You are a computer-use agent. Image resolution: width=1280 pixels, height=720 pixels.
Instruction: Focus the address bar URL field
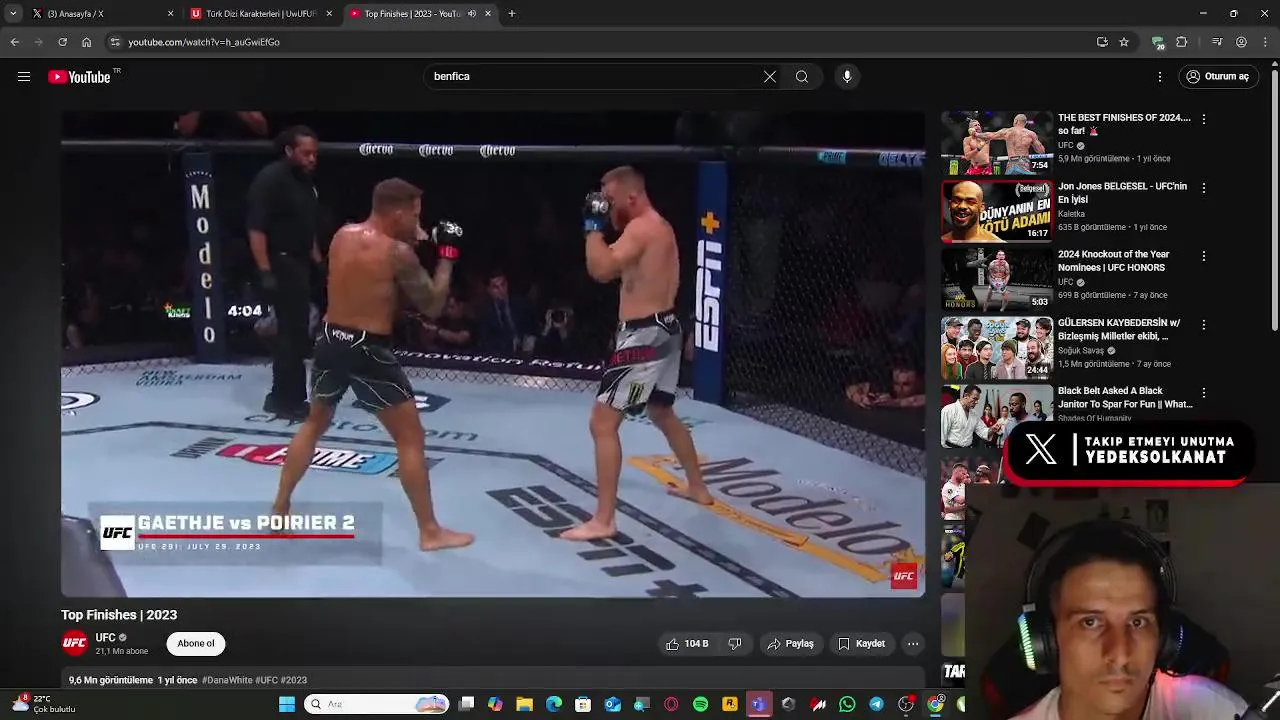(600, 42)
